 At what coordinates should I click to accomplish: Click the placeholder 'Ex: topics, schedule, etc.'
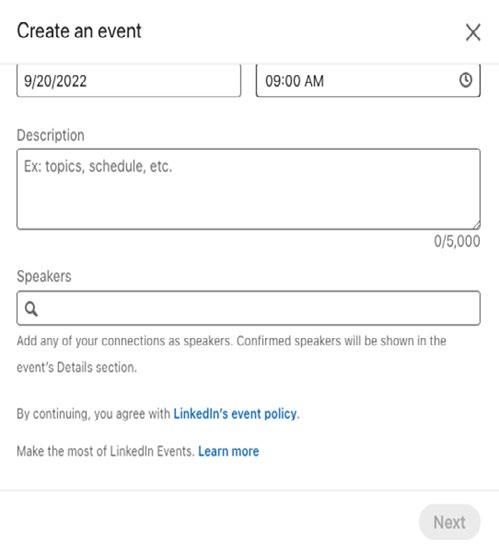[98, 166]
